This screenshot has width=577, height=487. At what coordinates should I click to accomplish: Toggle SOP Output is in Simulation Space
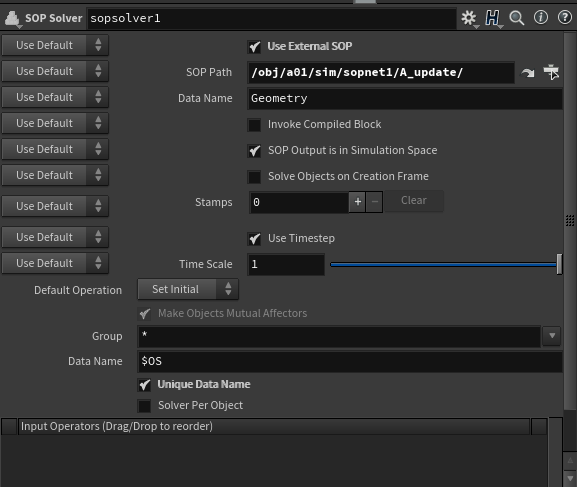click(255, 151)
